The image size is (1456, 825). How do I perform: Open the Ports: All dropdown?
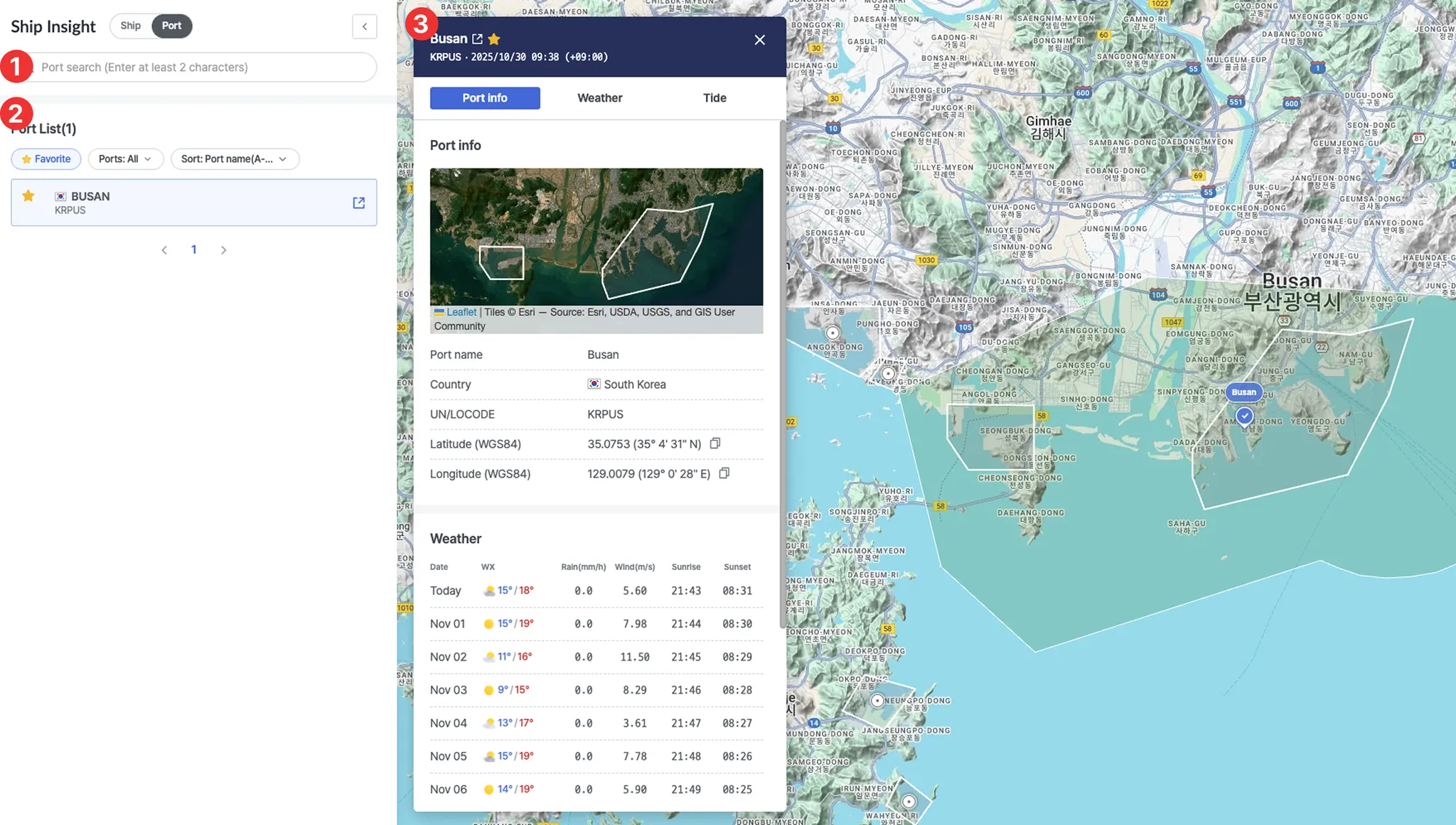tap(125, 159)
